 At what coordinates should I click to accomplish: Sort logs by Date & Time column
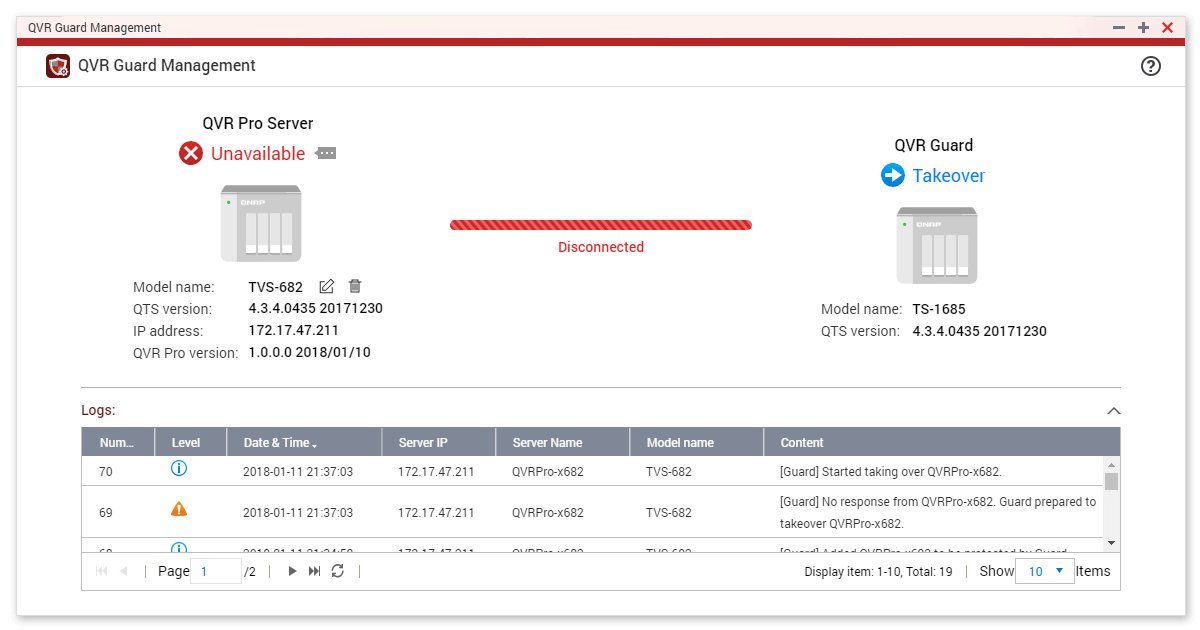click(x=281, y=442)
